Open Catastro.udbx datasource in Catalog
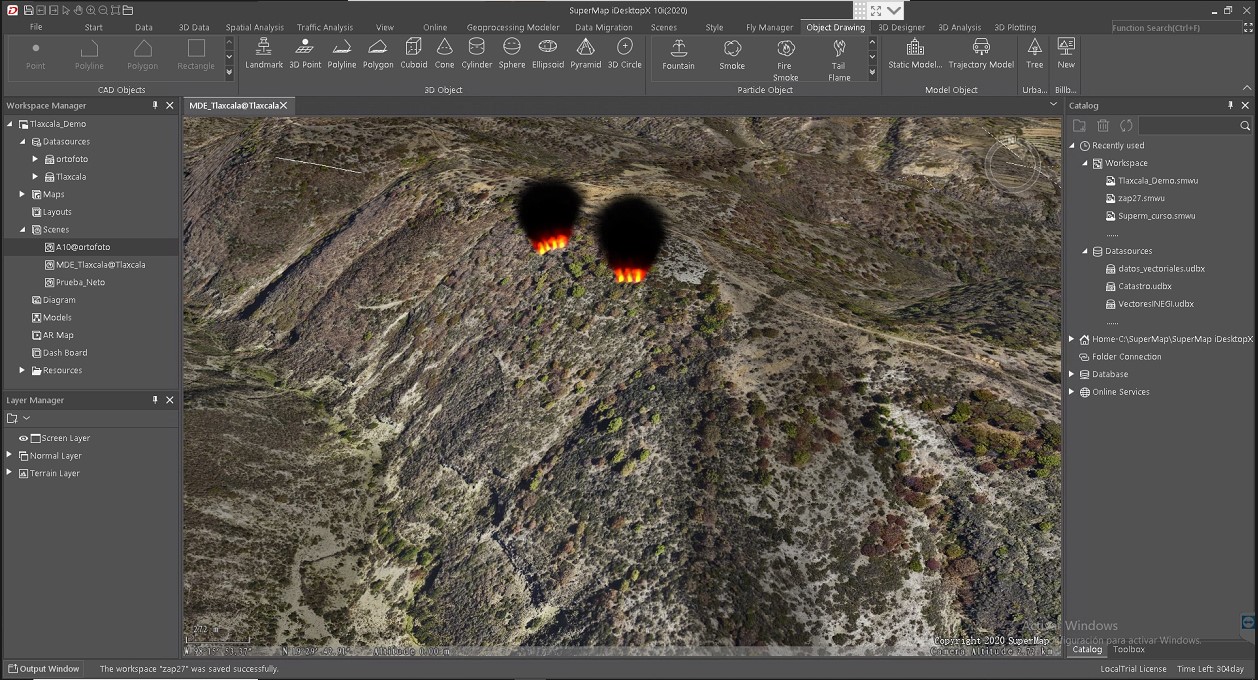 1144,286
